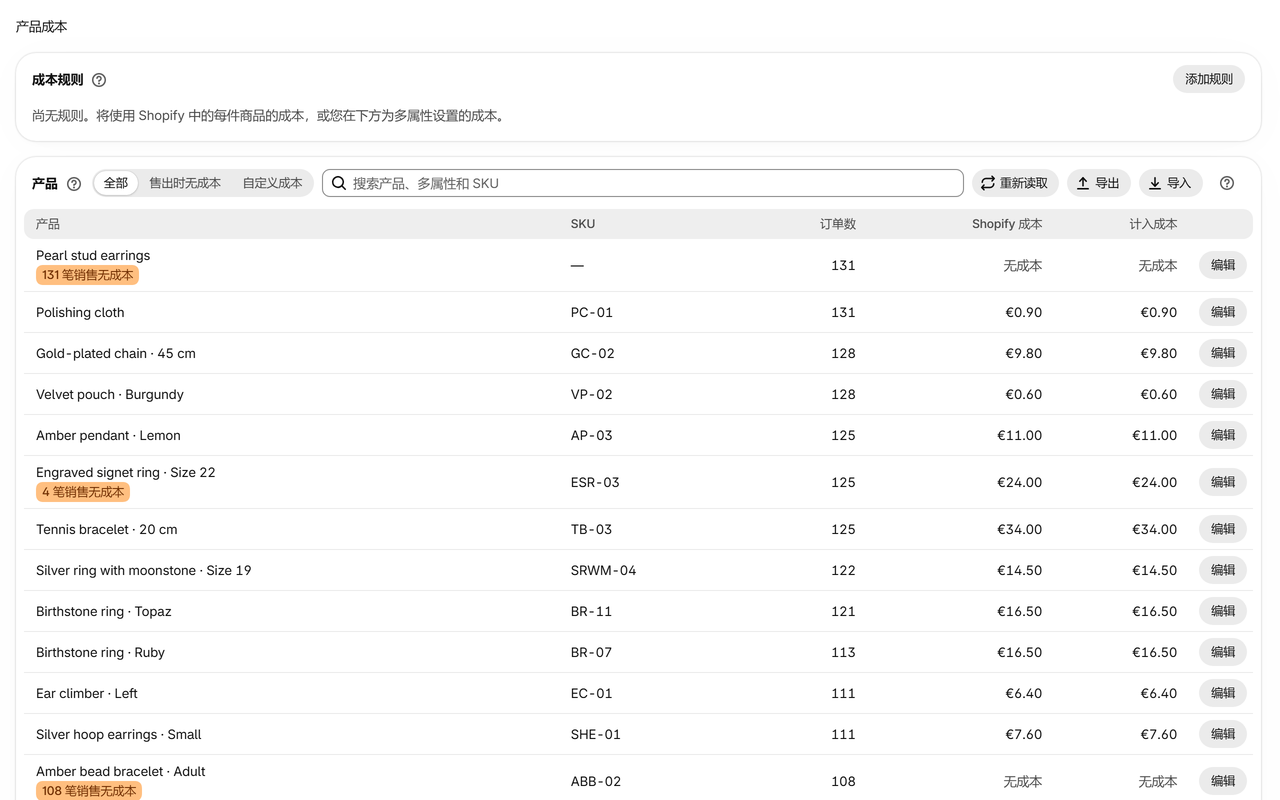Edit Birthstone ring Topaz row
Viewport: 1280px width, 800px height.
click(1223, 611)
